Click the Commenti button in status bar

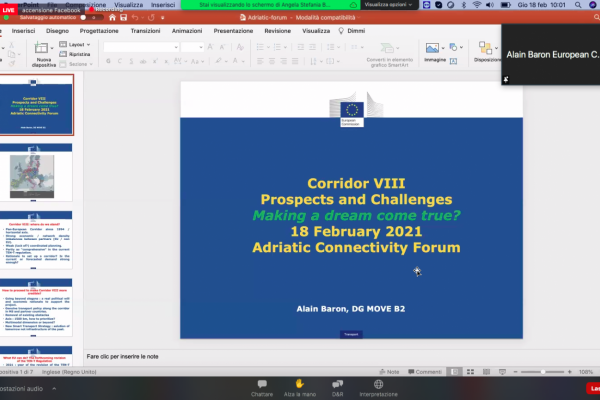425,372
